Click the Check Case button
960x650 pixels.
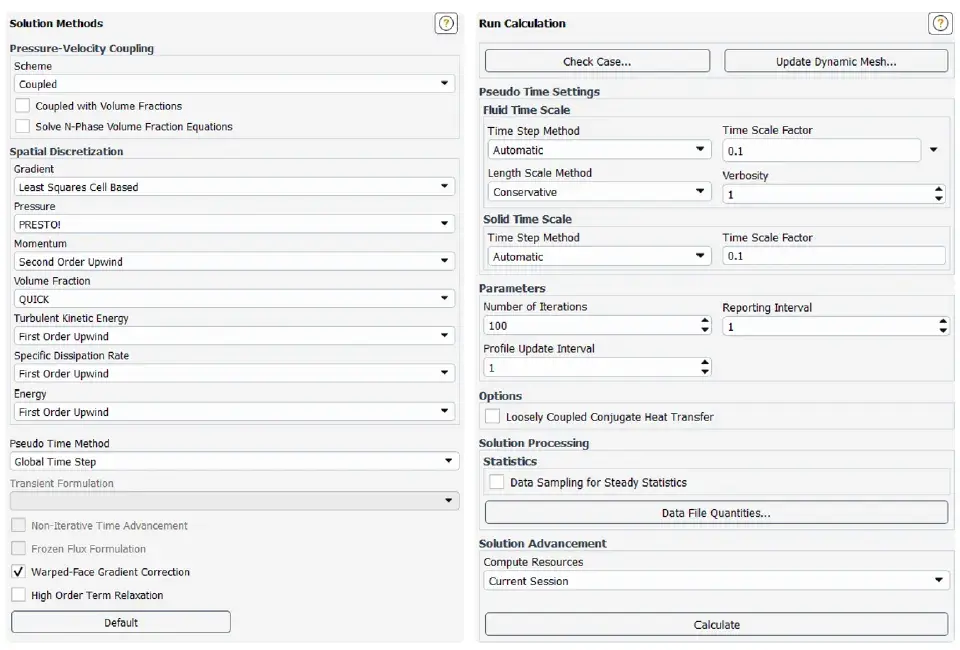pos(597,61)
